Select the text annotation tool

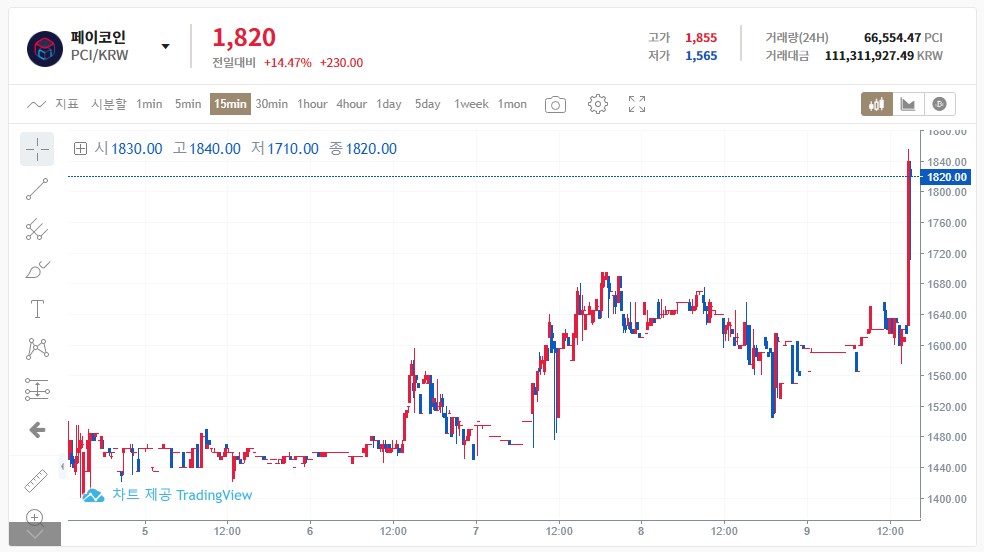pos(37,309)
